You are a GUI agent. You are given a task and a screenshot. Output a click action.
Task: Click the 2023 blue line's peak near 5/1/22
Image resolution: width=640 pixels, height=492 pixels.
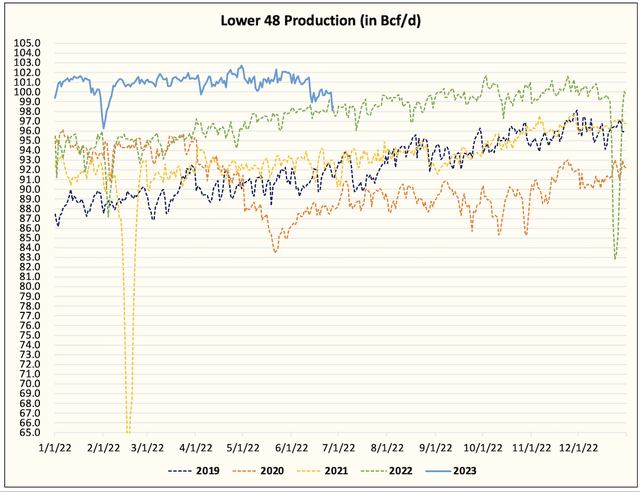pyautogui.click(x=242, y=66)
